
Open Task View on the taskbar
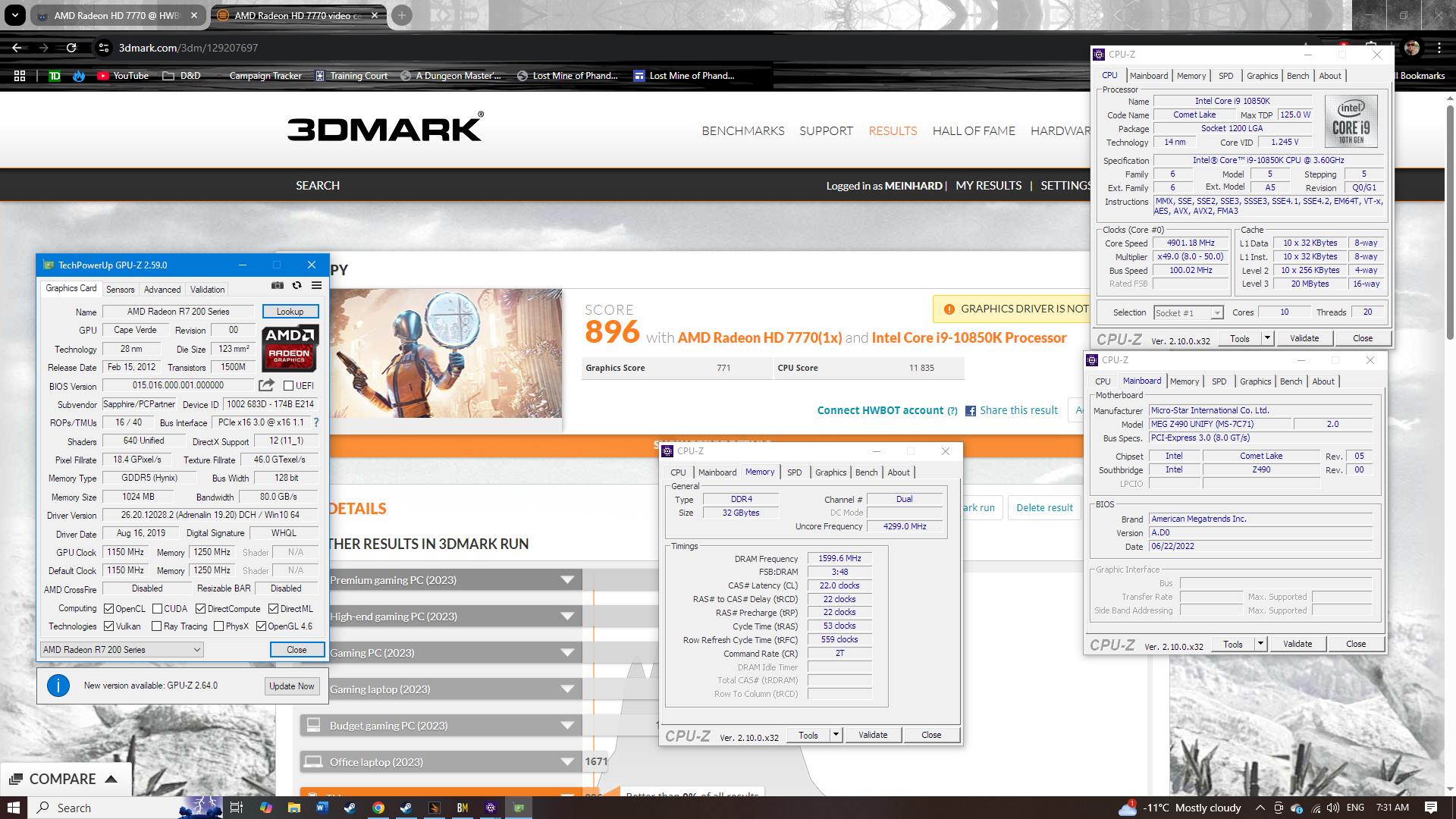237,808
